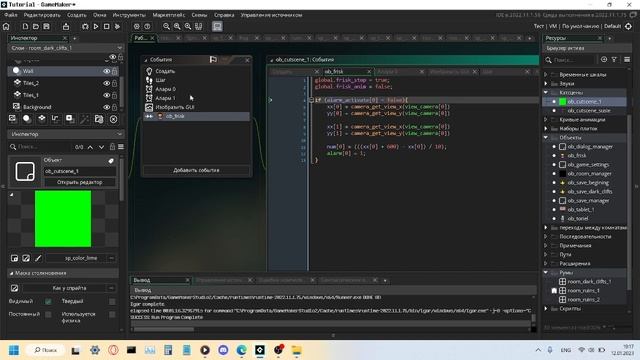Reset workspace zoom
Screen dimensions: 640x360
[x=177, y=27]
